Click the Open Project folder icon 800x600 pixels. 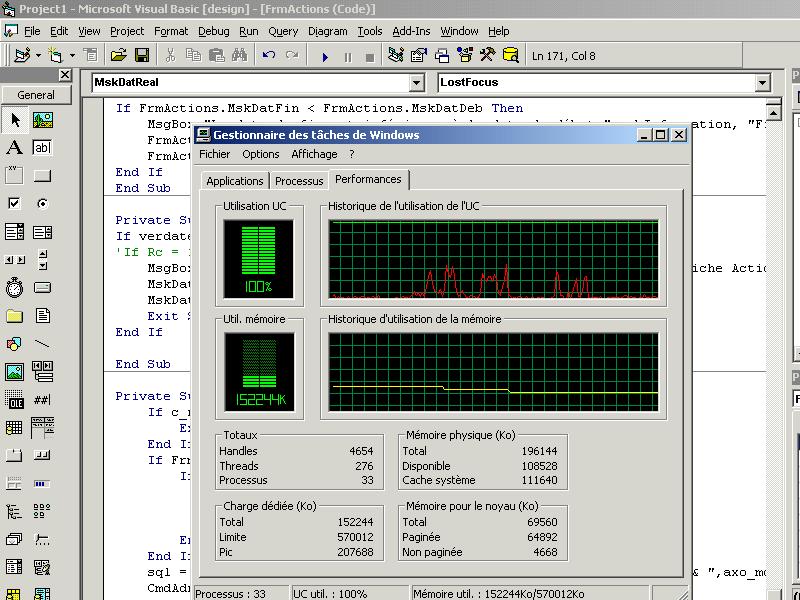[118, 56]
